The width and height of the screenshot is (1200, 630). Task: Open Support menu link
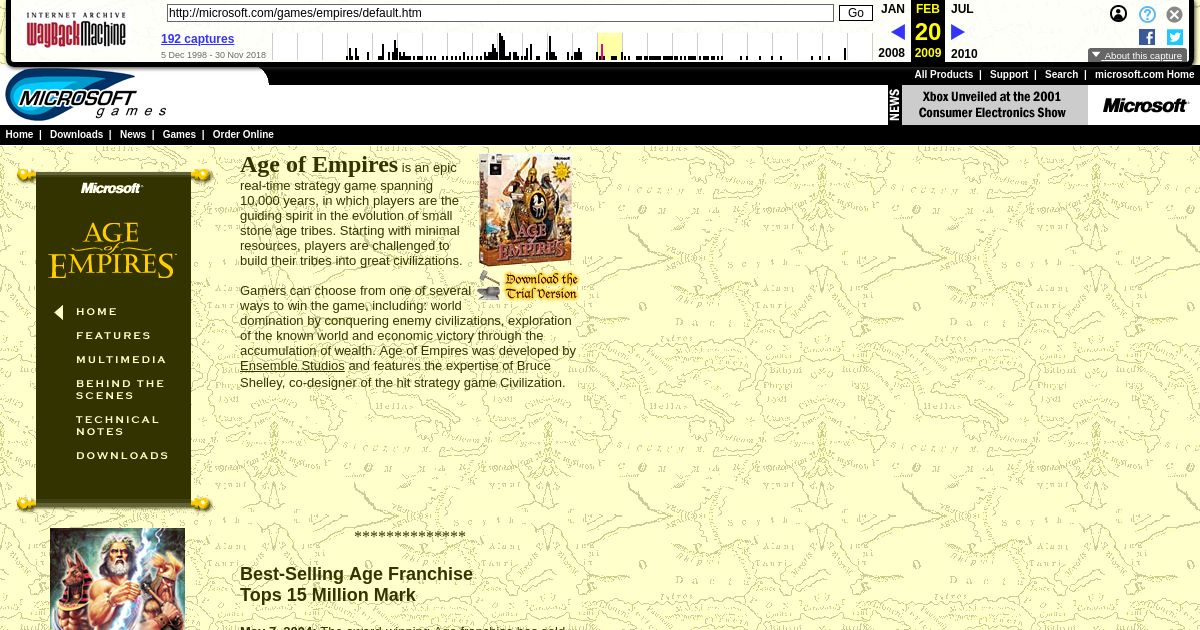1009,75
